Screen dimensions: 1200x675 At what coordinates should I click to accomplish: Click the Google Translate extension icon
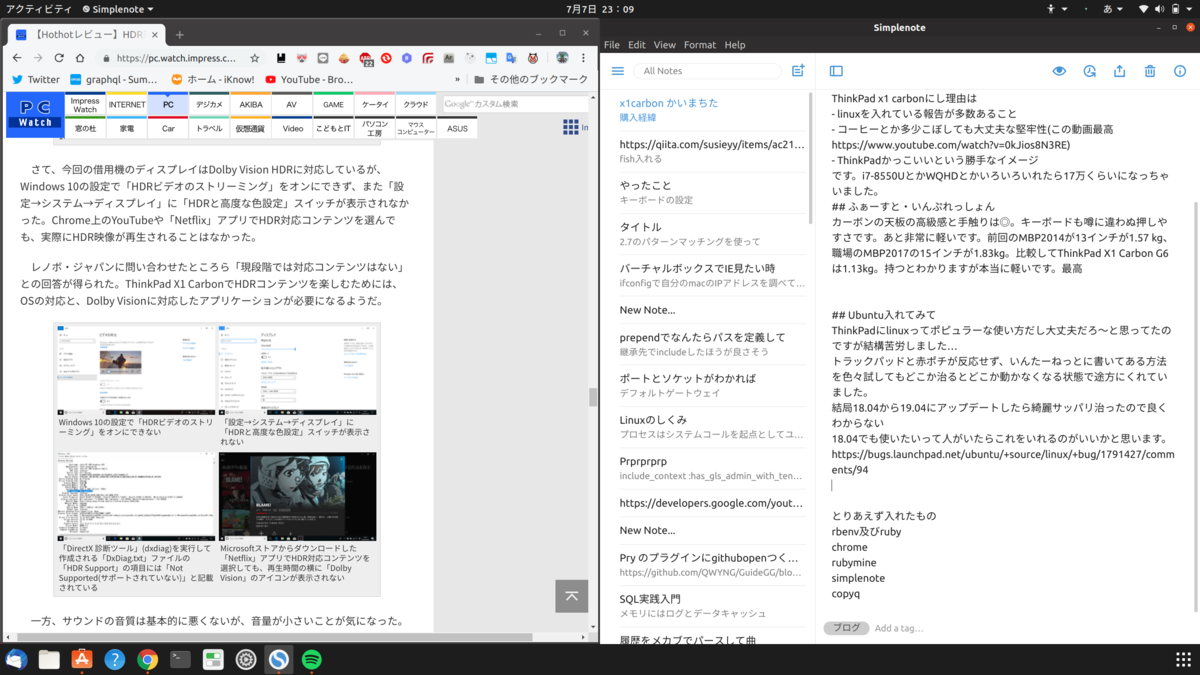[x=511, y=58]
